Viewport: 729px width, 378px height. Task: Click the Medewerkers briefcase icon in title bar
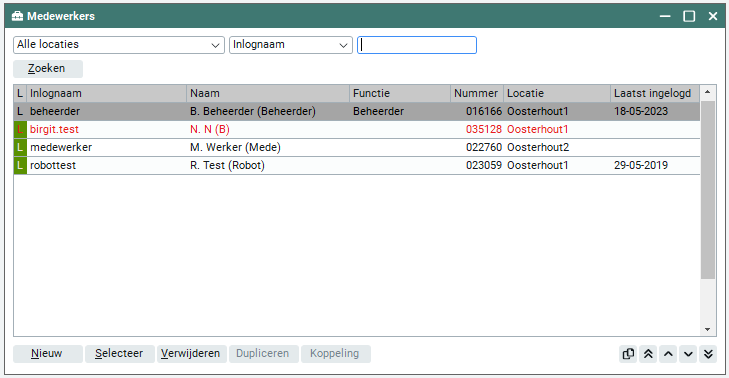(x=17, y=16)
